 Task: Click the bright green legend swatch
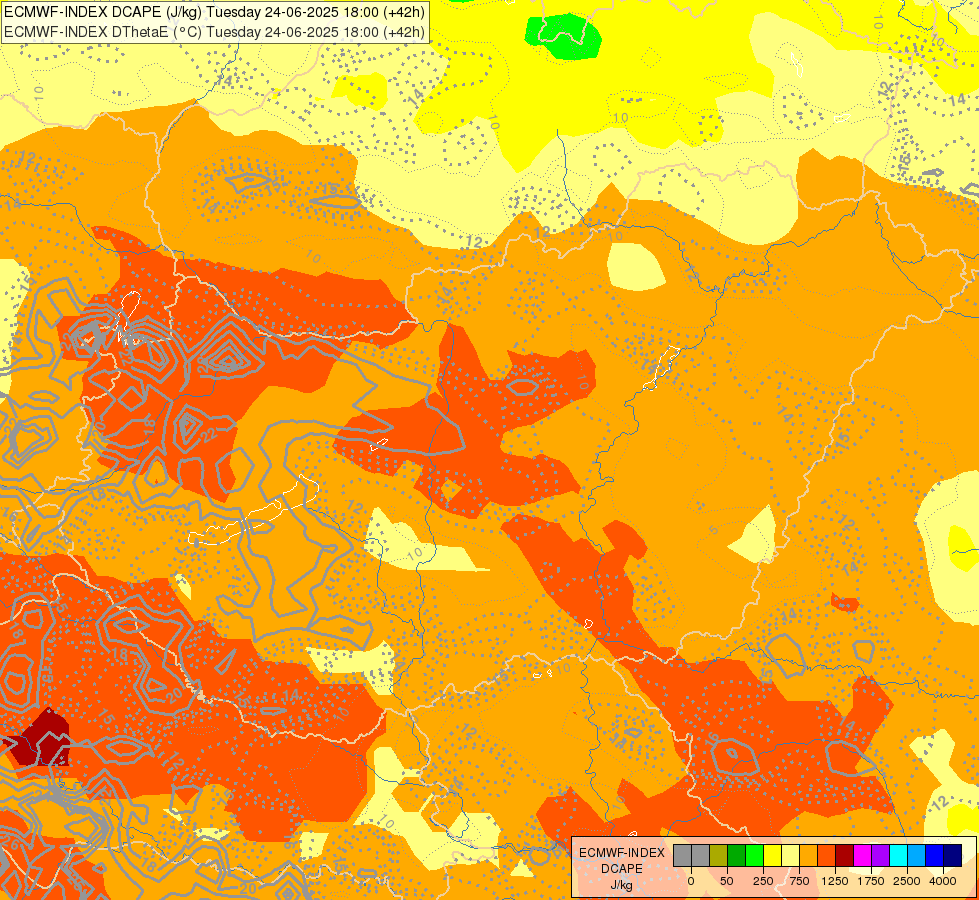tap(754, 855)
